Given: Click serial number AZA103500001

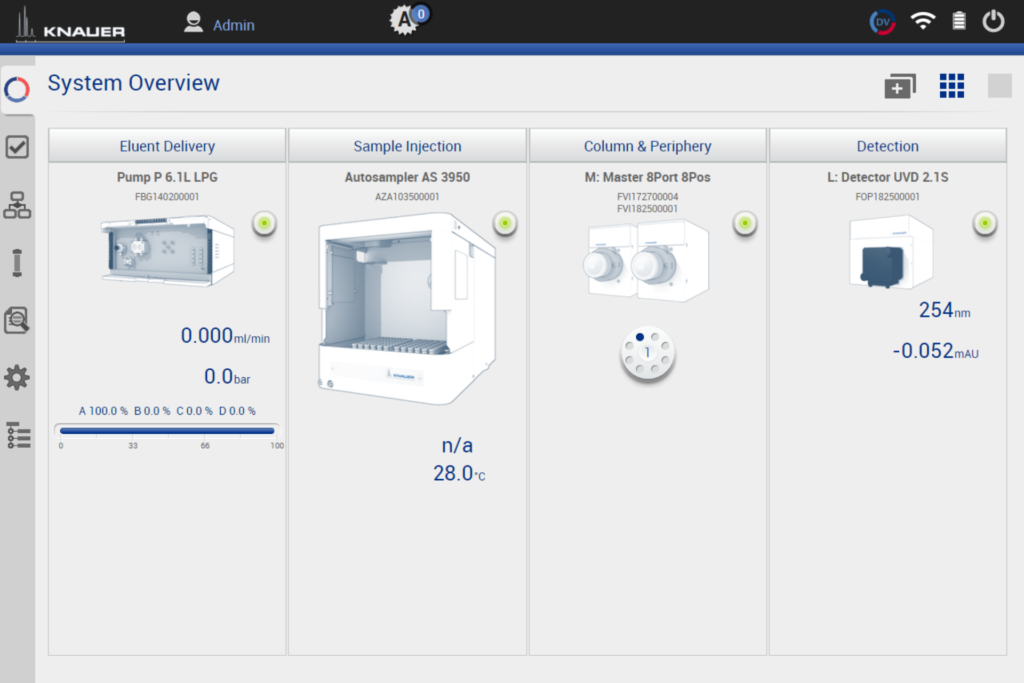Looking at the screenshot, I should click(x=407, y=197).
